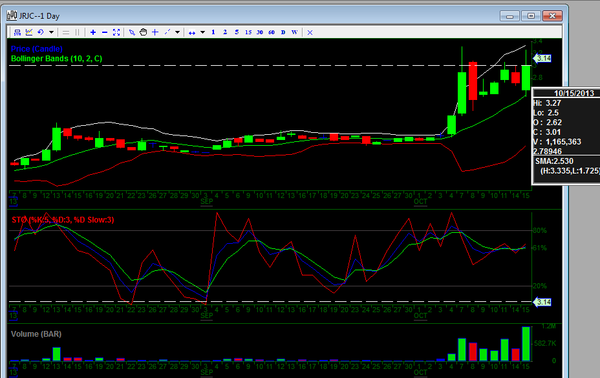Screen dimensions: 600x378
Task: Click the fit-to-screen expand icon
Action: 116,33
